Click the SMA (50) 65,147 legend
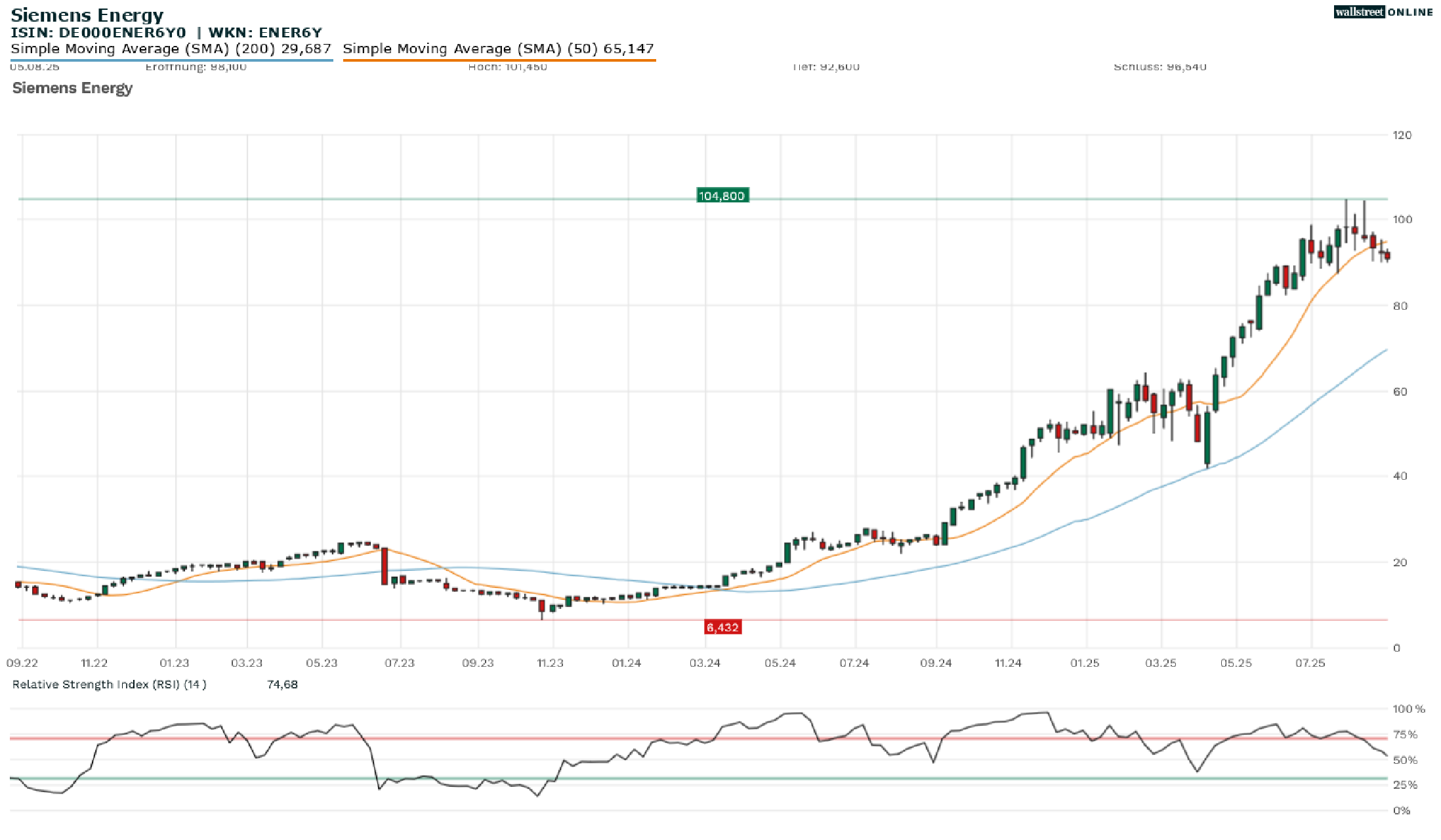 tap(499, 49)
